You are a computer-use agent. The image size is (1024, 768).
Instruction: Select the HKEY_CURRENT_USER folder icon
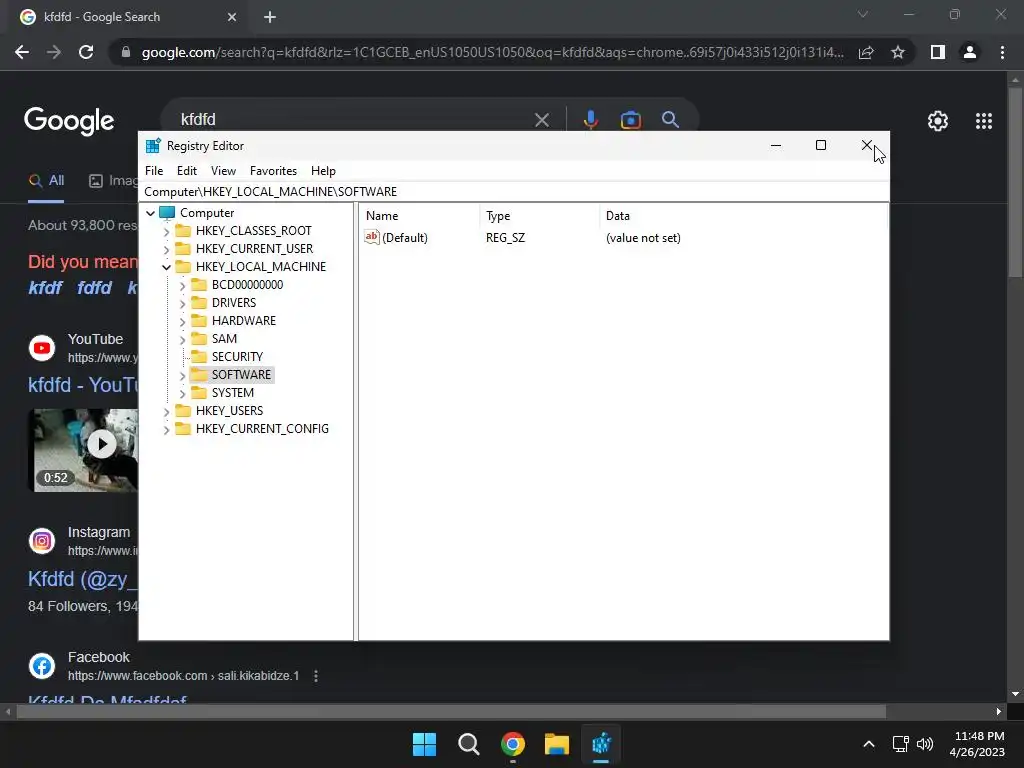click(183, 248)
